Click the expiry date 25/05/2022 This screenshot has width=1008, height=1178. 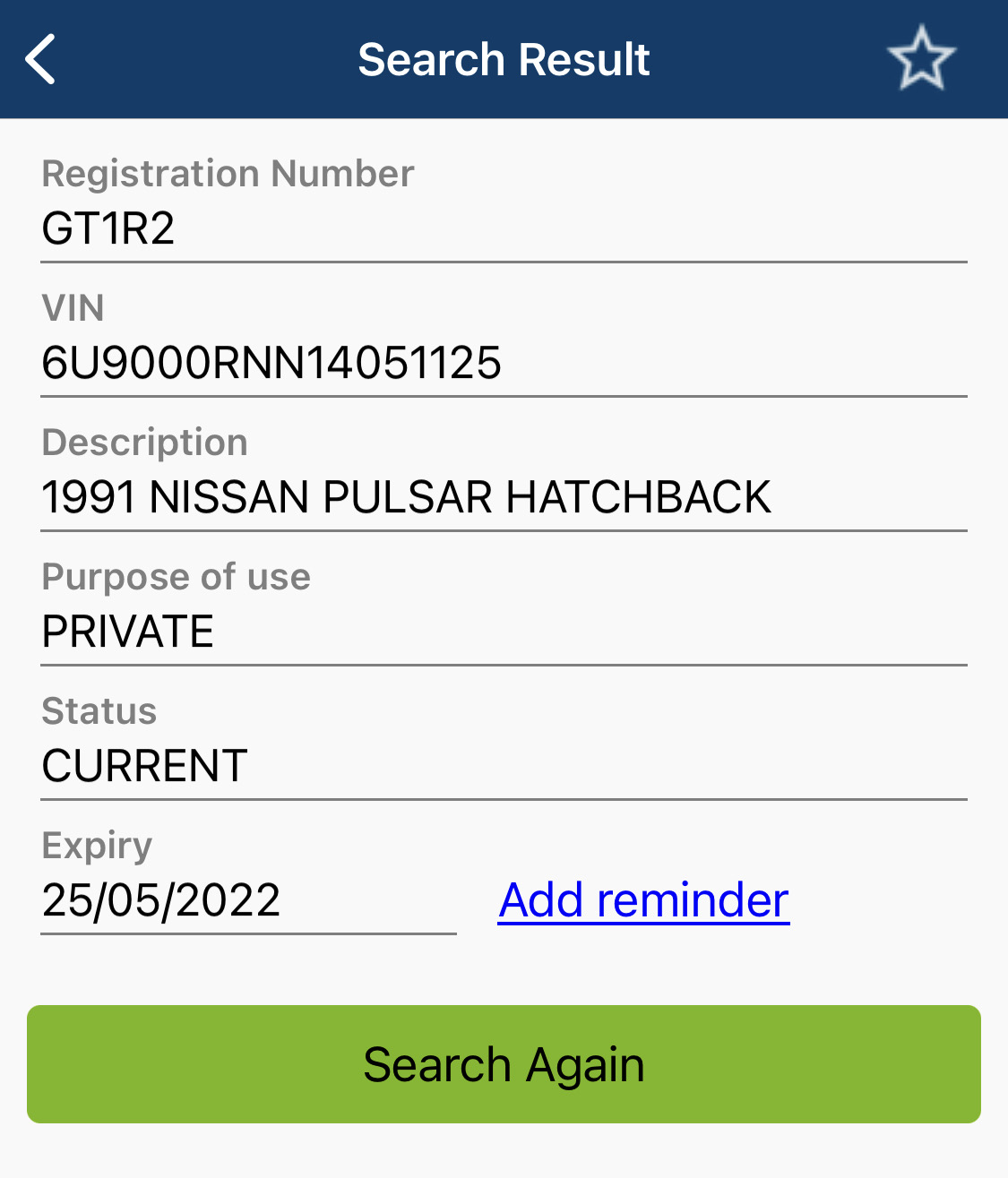161,900
